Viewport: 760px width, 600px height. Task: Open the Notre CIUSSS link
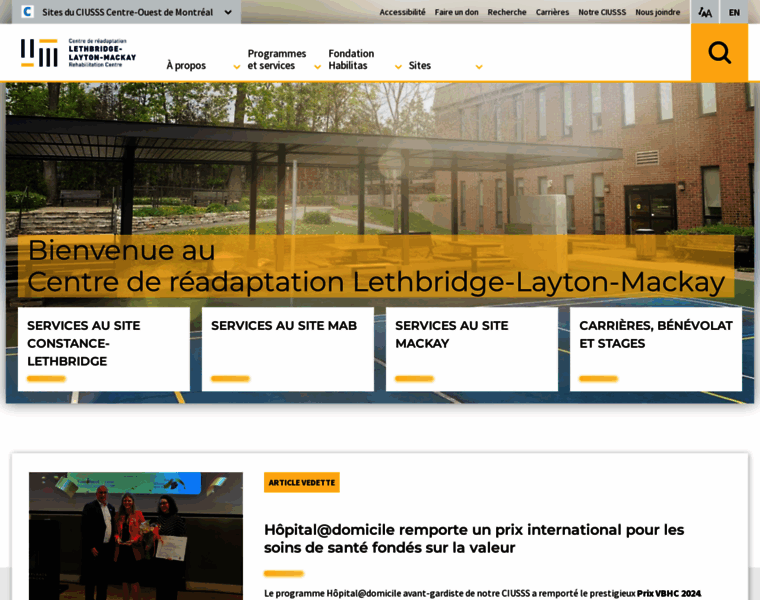[602, 12]
